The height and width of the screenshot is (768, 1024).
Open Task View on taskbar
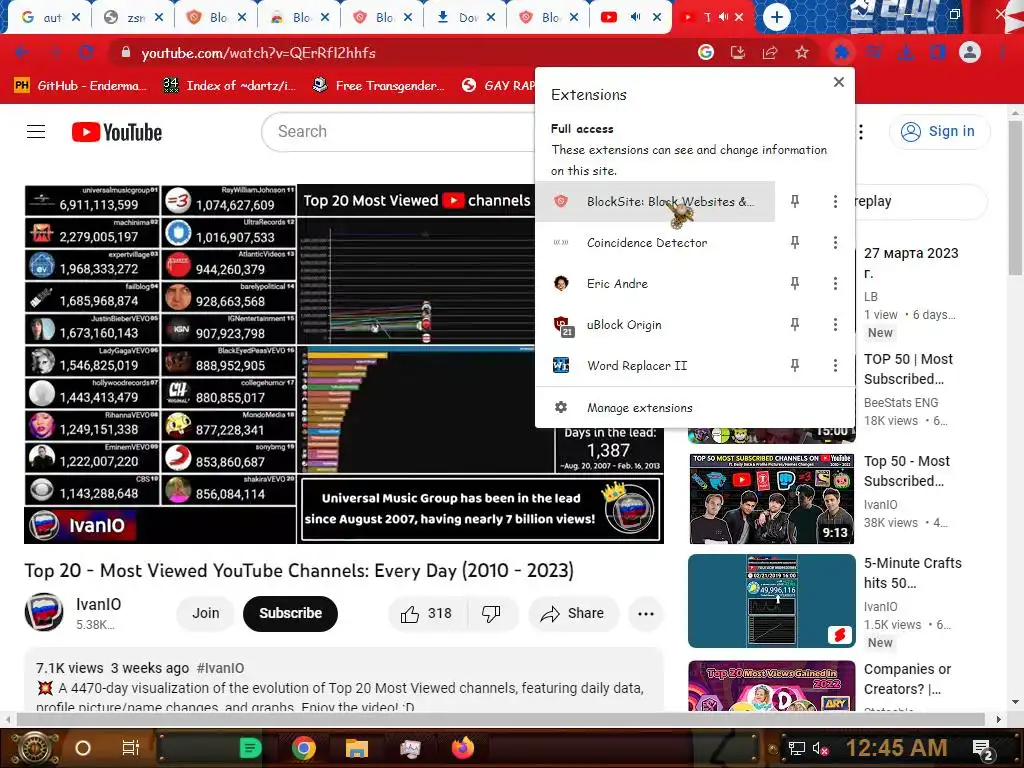click(131, 748)
